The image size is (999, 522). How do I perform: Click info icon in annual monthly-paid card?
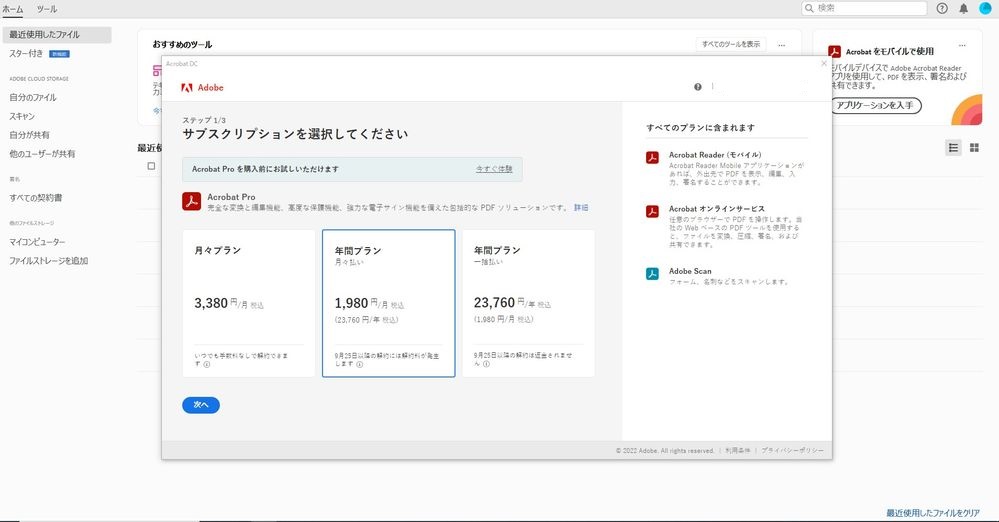pos(359,365)
